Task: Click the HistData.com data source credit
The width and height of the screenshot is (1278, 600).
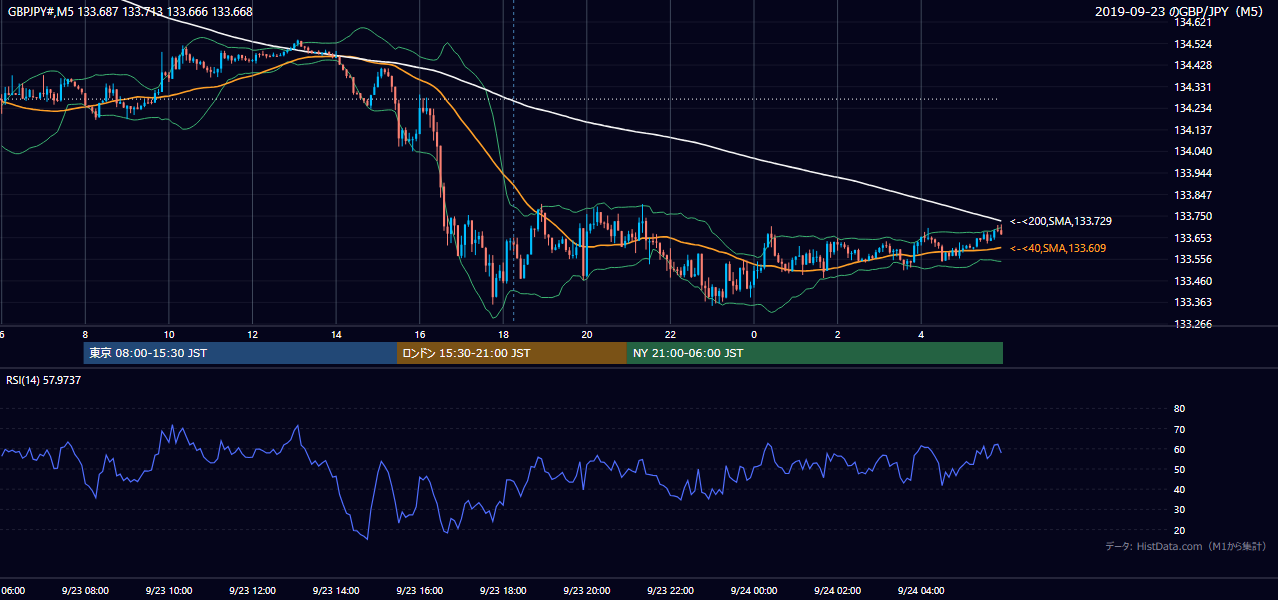Action: click(1185, 546)
